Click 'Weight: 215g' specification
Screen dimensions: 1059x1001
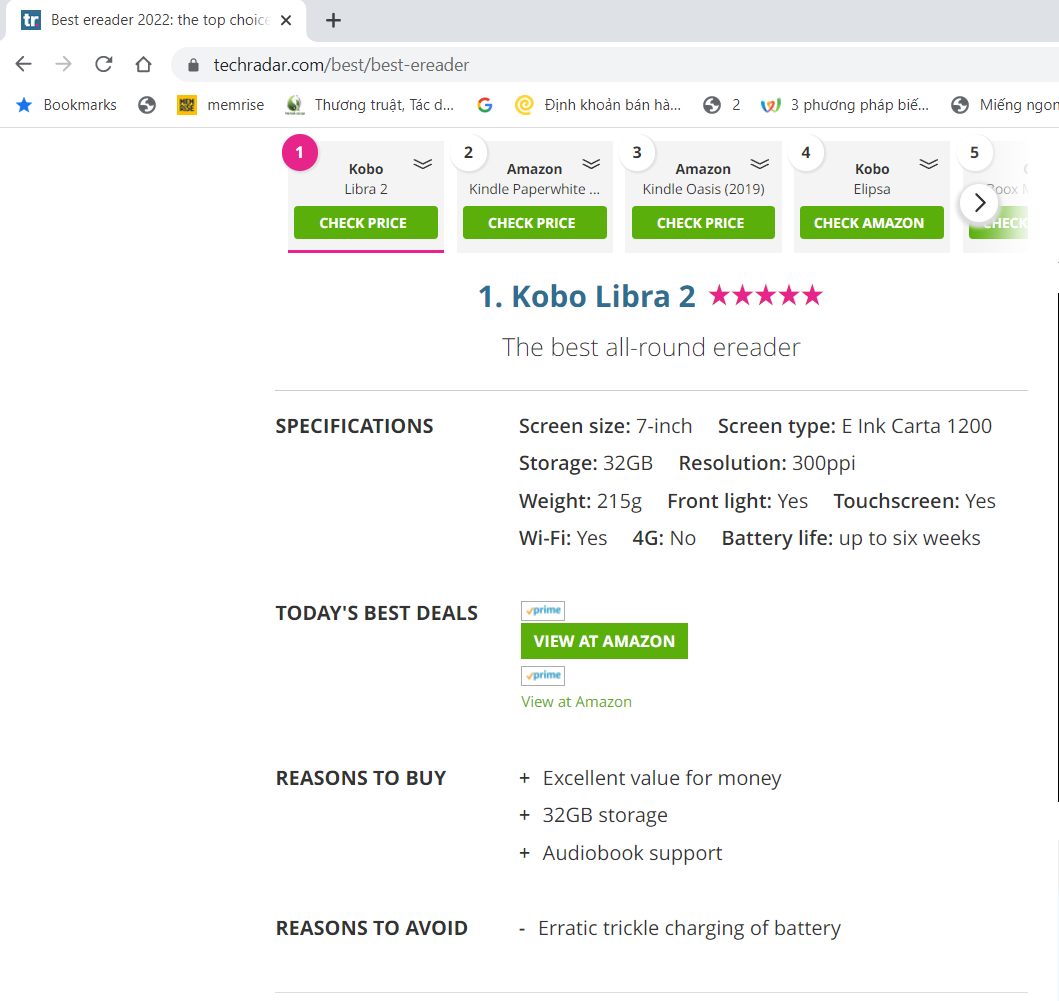pyautogui.click(x=580, y=501)
